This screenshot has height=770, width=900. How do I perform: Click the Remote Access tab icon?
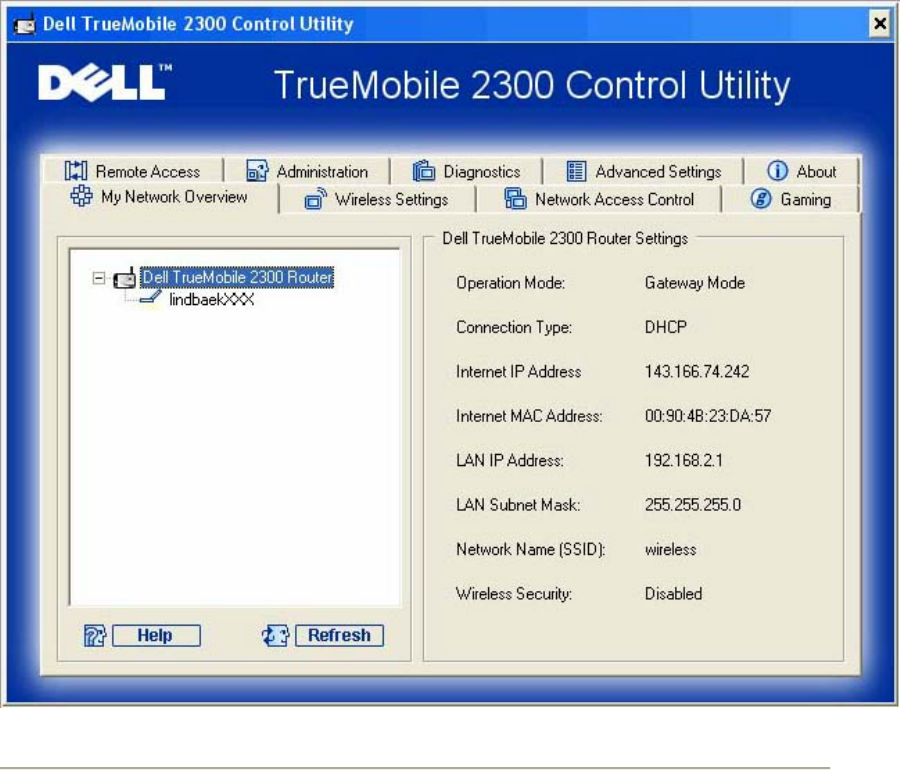tap(76, 171)
